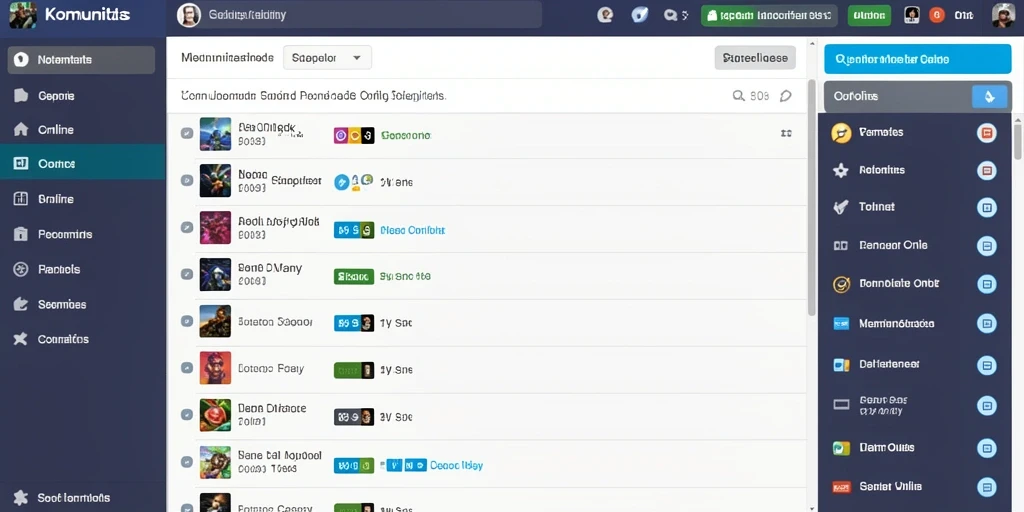Open the user profile avatar at top right
1024x512 pixels.
1003,15
